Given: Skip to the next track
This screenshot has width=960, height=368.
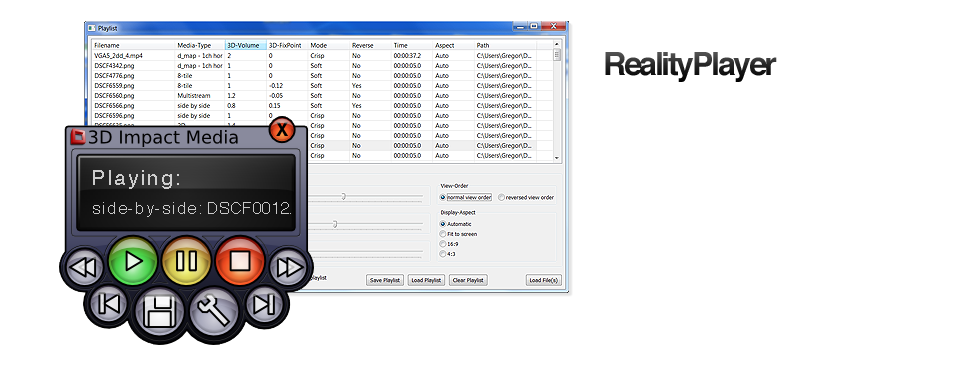Looking at the screenshot, I should pos(264,304).
